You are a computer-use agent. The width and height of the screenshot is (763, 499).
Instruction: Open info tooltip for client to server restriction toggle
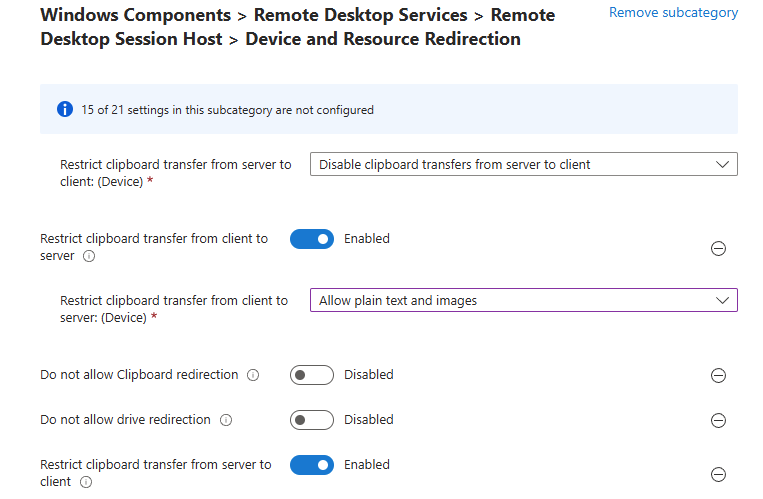(x=89, y=256)
